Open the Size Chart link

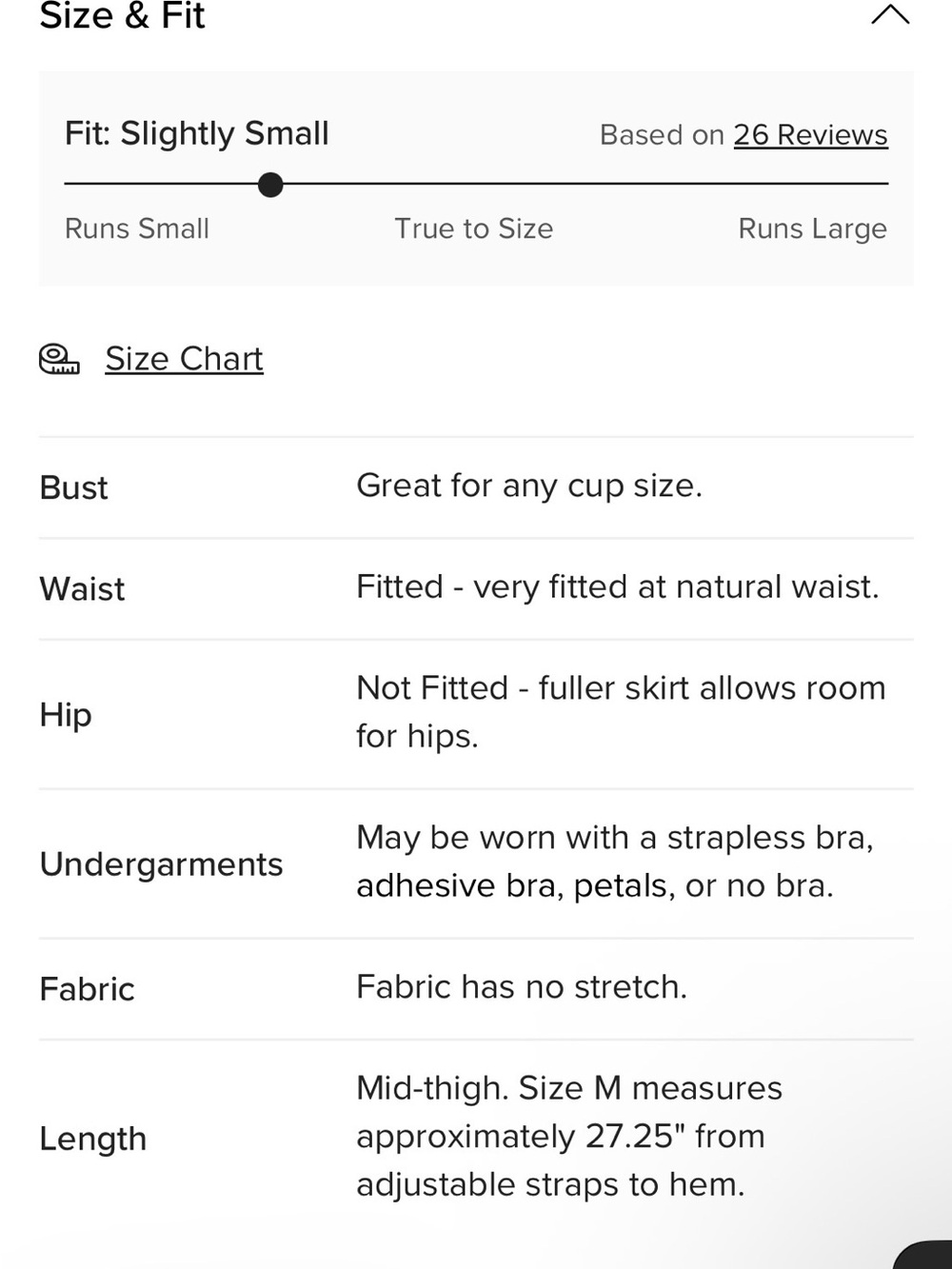[x=184, y=359]
